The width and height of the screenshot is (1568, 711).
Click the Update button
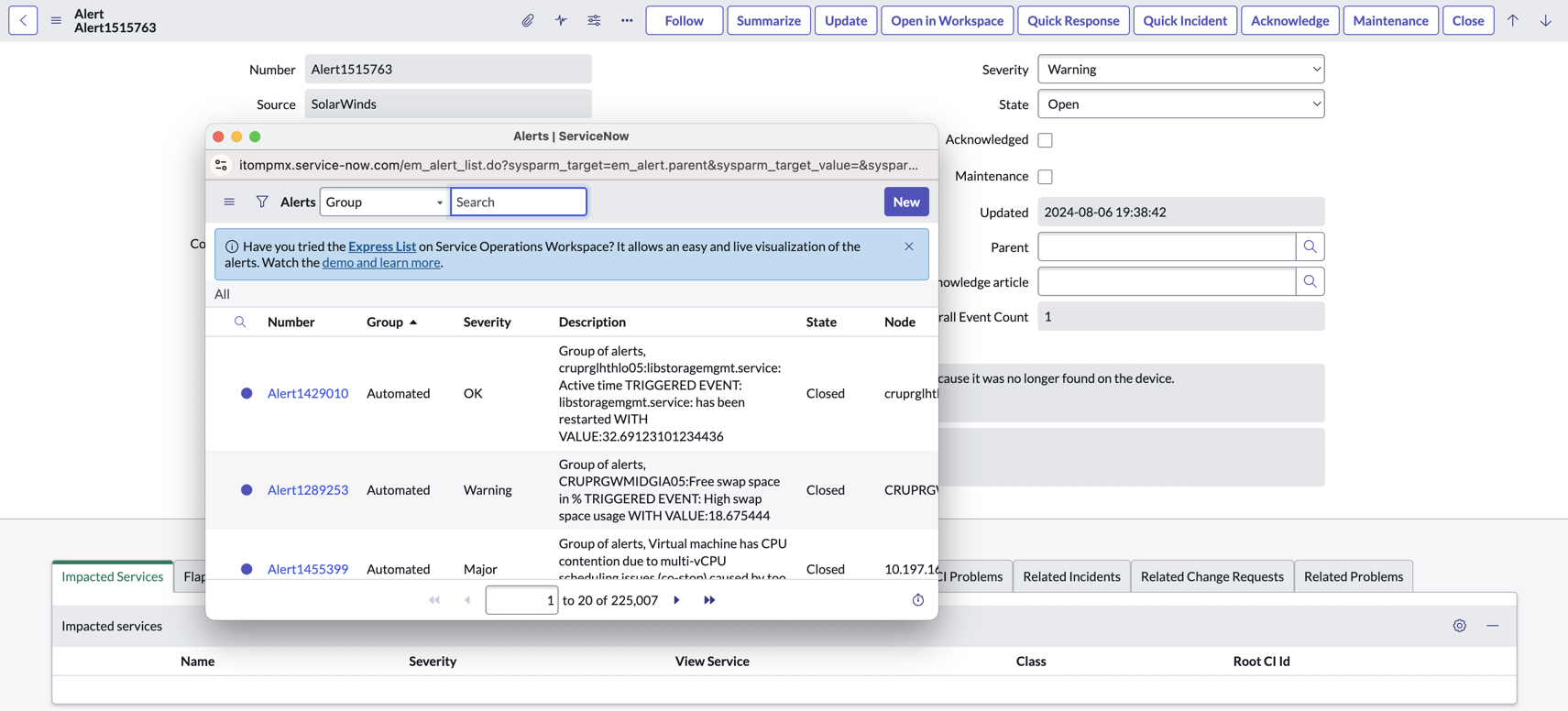point(845,20)
